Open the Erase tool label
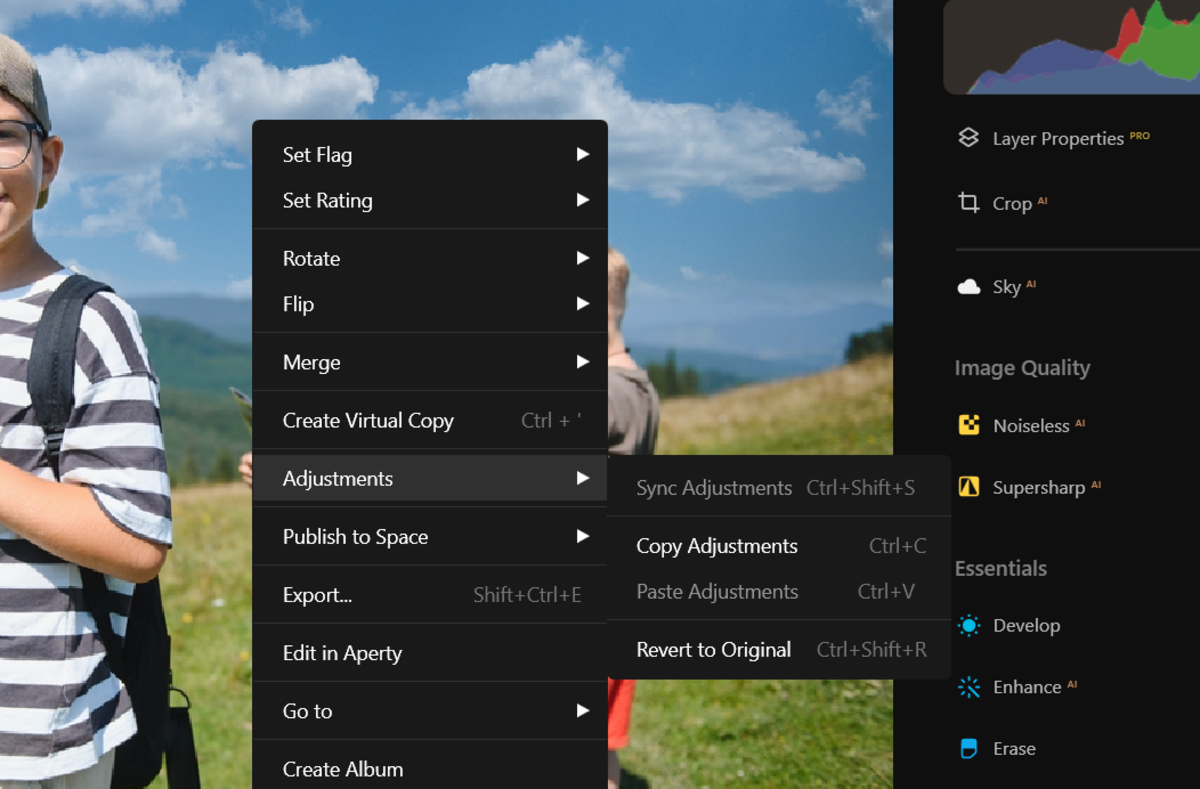 [x=1014, y=748]
